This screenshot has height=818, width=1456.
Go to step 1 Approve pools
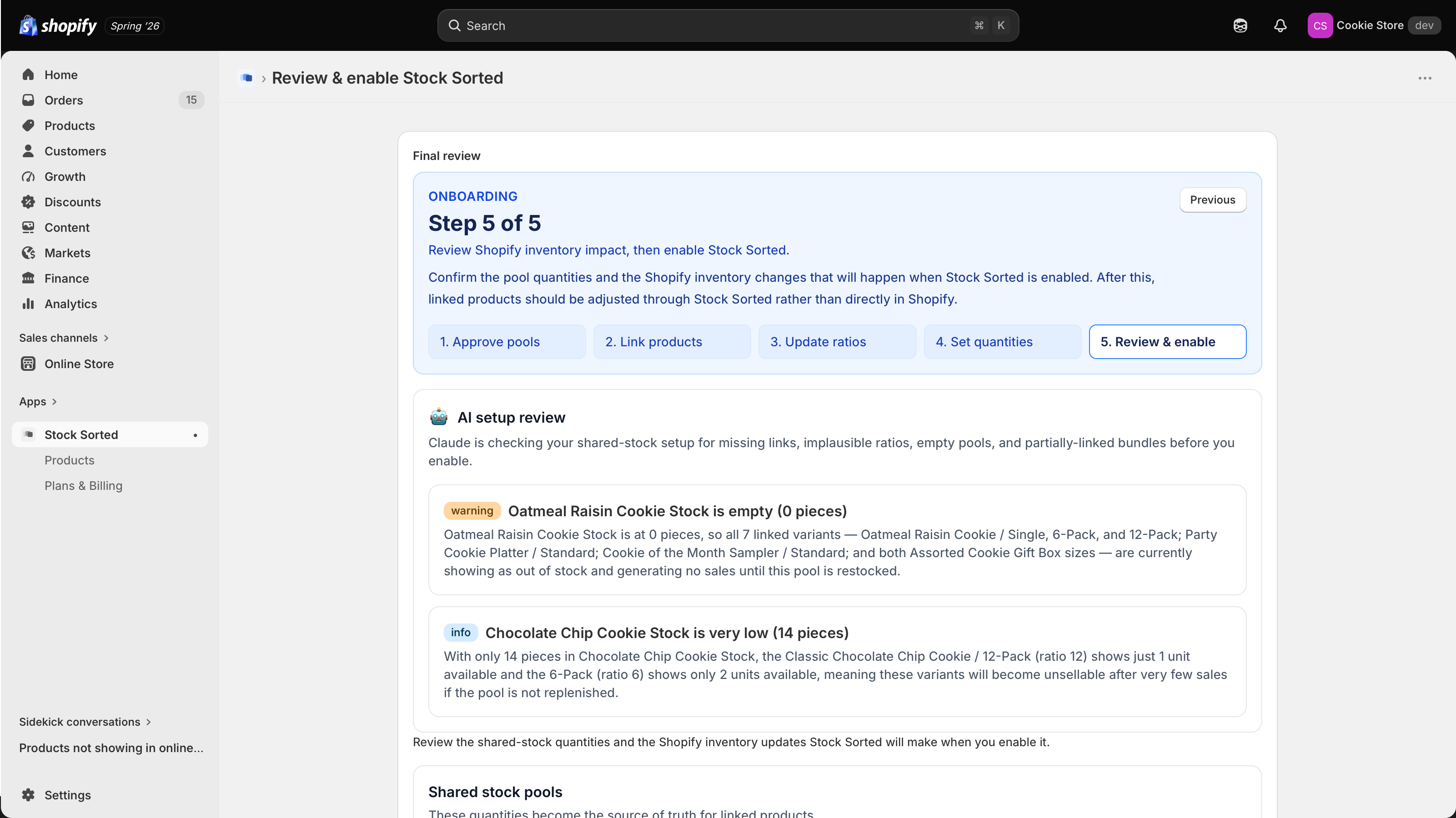pyautogui.click(x=507, y=341)
